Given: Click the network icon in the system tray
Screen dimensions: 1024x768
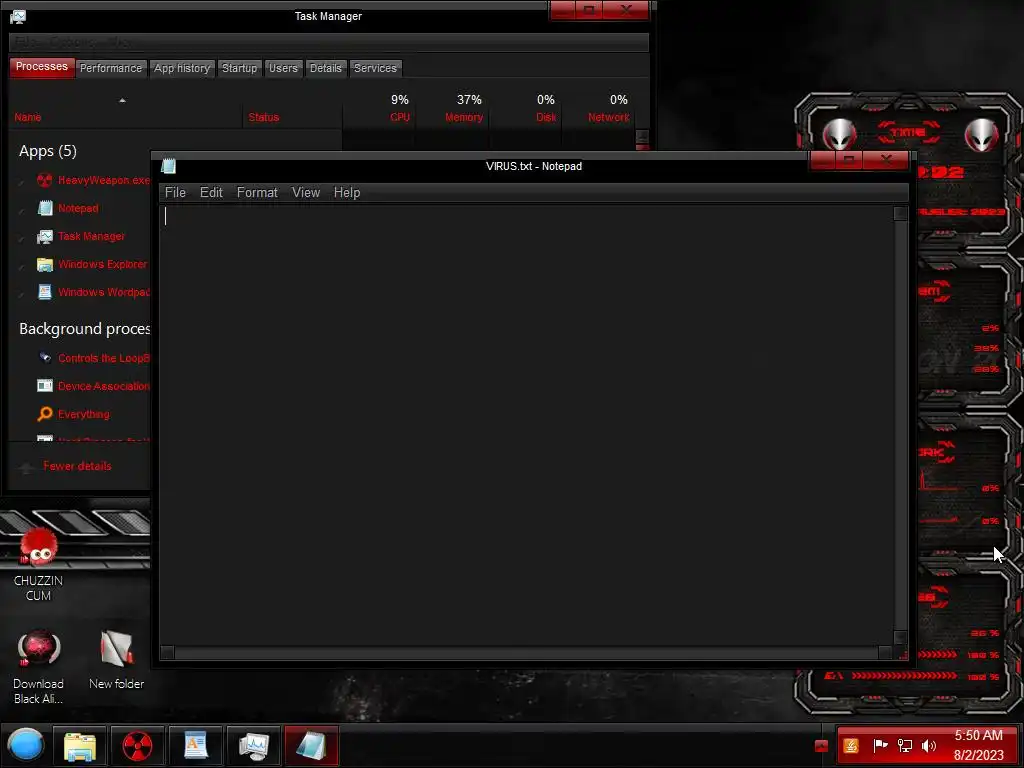Looking at the screenshot, I should point(904,745).
